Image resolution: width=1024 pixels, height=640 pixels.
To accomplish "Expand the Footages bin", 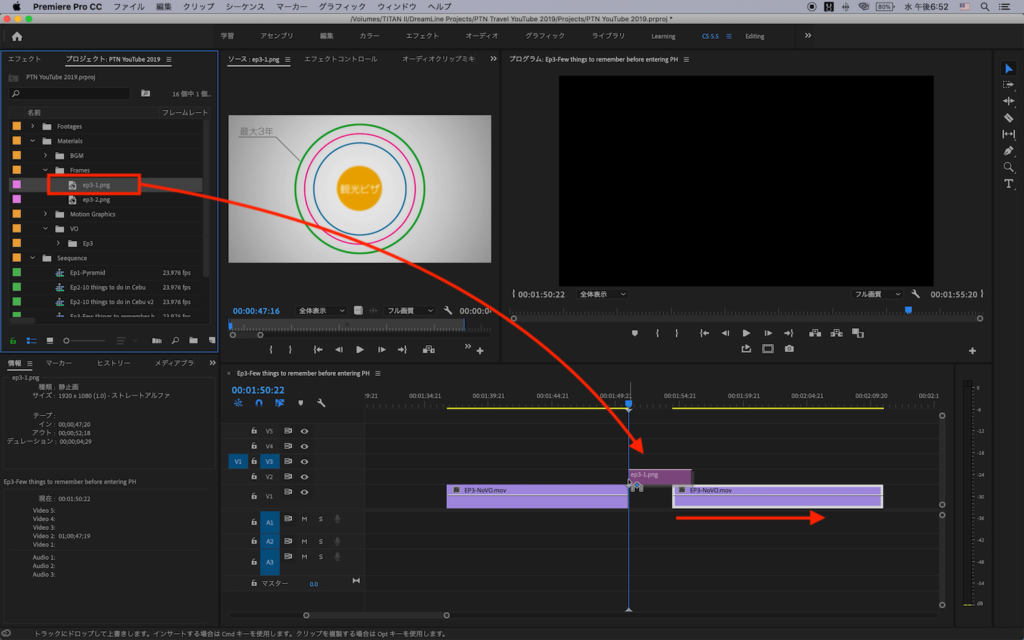I will pos(33,126).
